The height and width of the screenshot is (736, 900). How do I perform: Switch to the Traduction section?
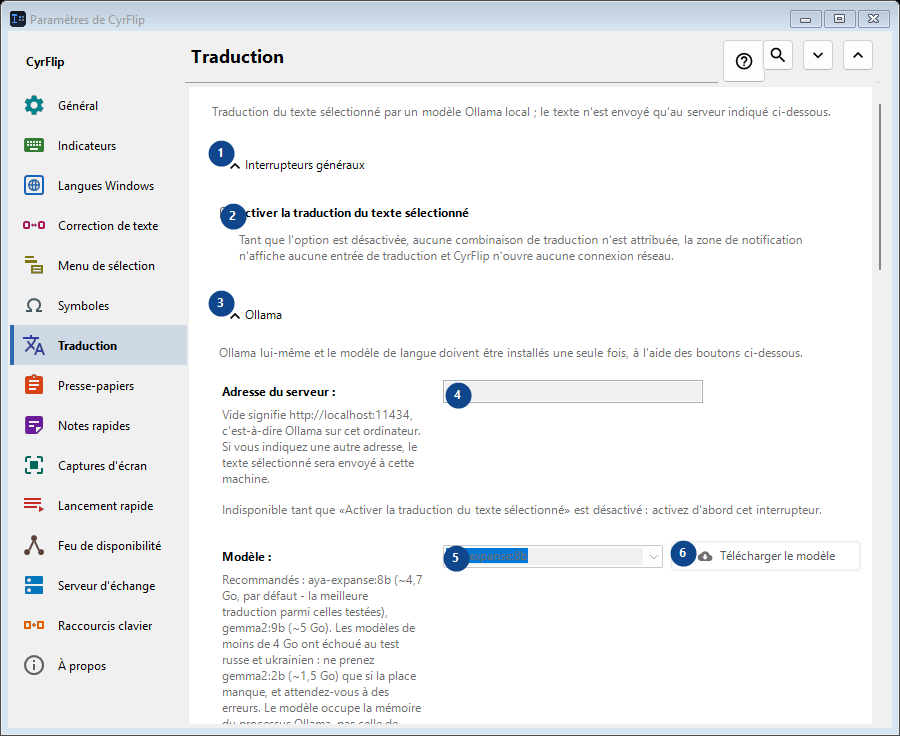pyautogui.click(x=99, y=345)
